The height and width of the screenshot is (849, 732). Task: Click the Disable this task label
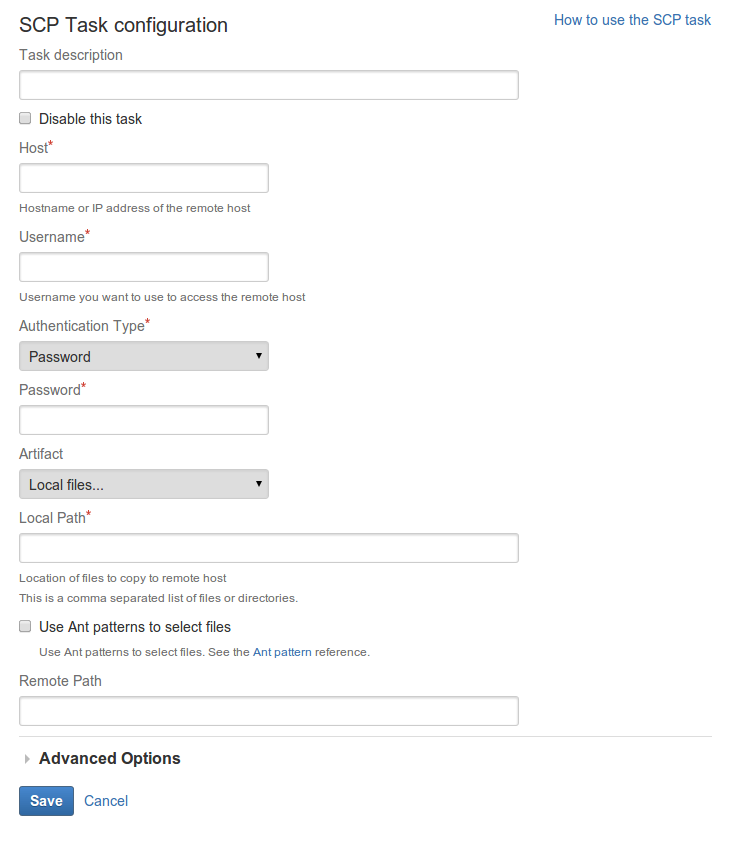coord(90,119)
